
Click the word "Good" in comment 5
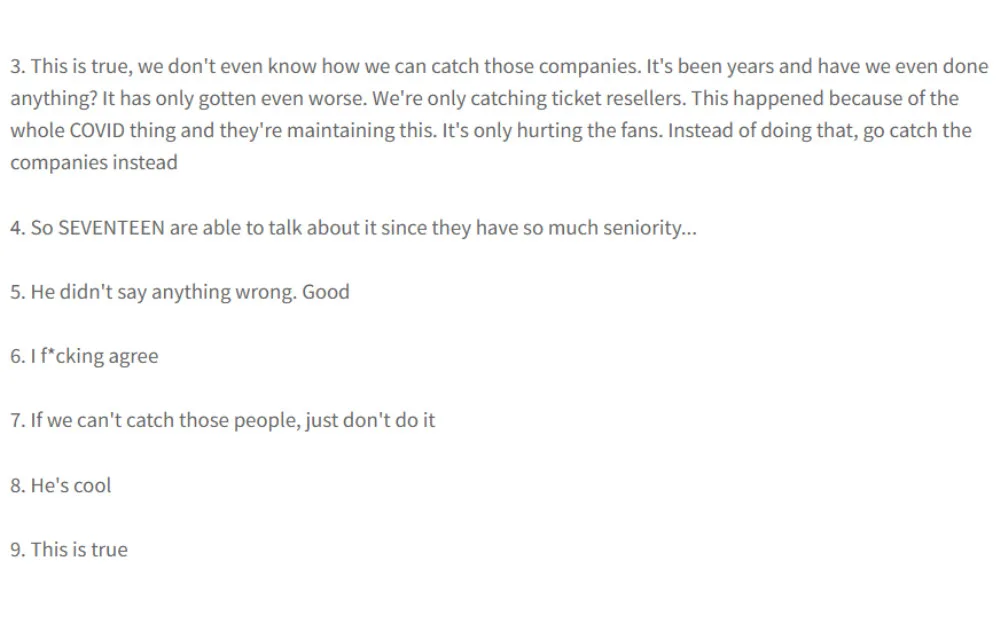click(325, 292)
